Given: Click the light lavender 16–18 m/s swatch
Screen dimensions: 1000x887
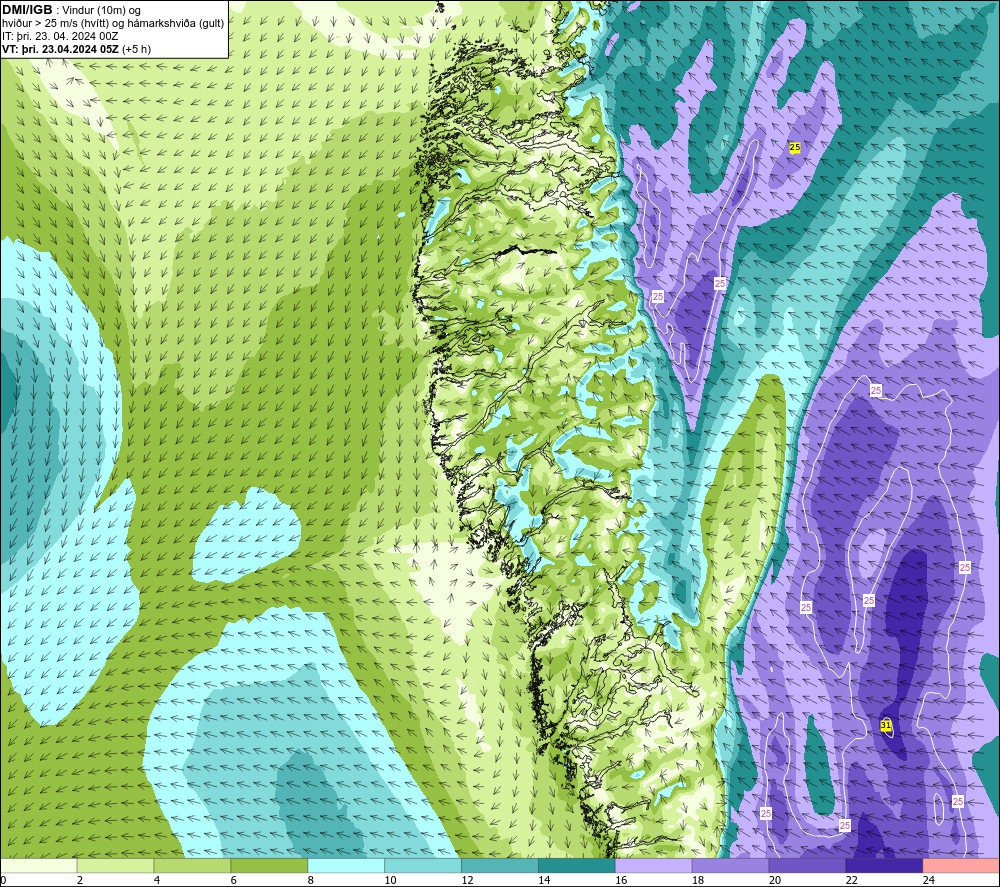Looking at the screenshot, I should click(x=654, y=865).
